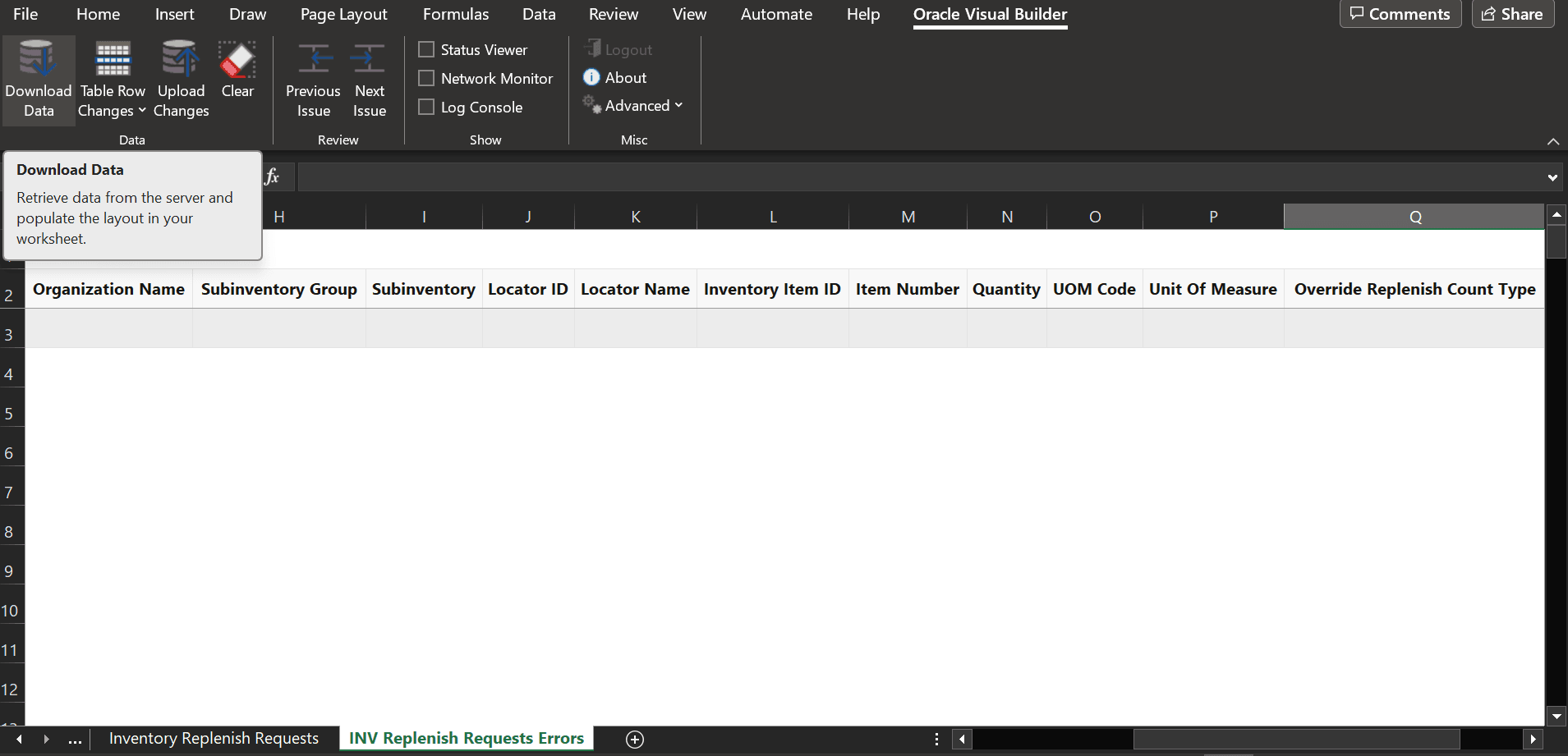Open the File menu
Viewport: 1568px width, 756px height.
tap(25, 14)
